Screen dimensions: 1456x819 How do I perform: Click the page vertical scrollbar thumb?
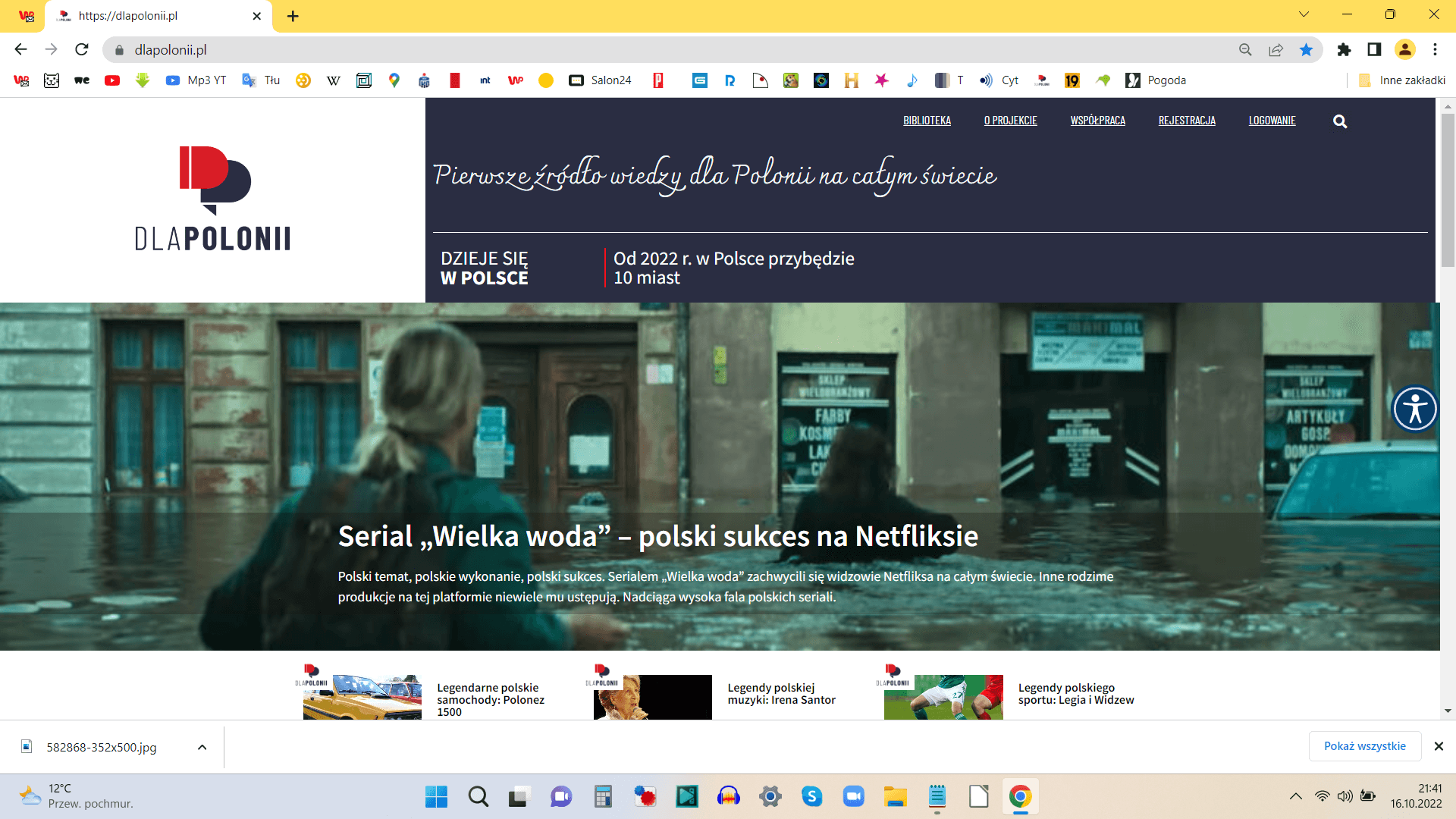(x=1448, y=190)
